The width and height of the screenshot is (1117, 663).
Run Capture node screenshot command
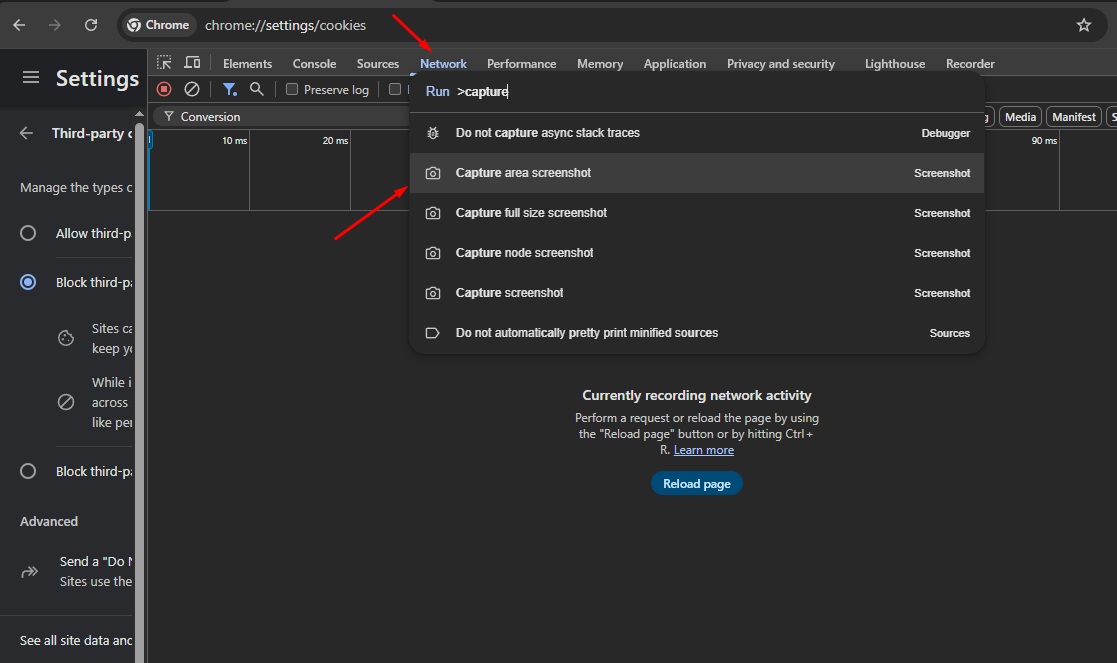pos(697,253)
